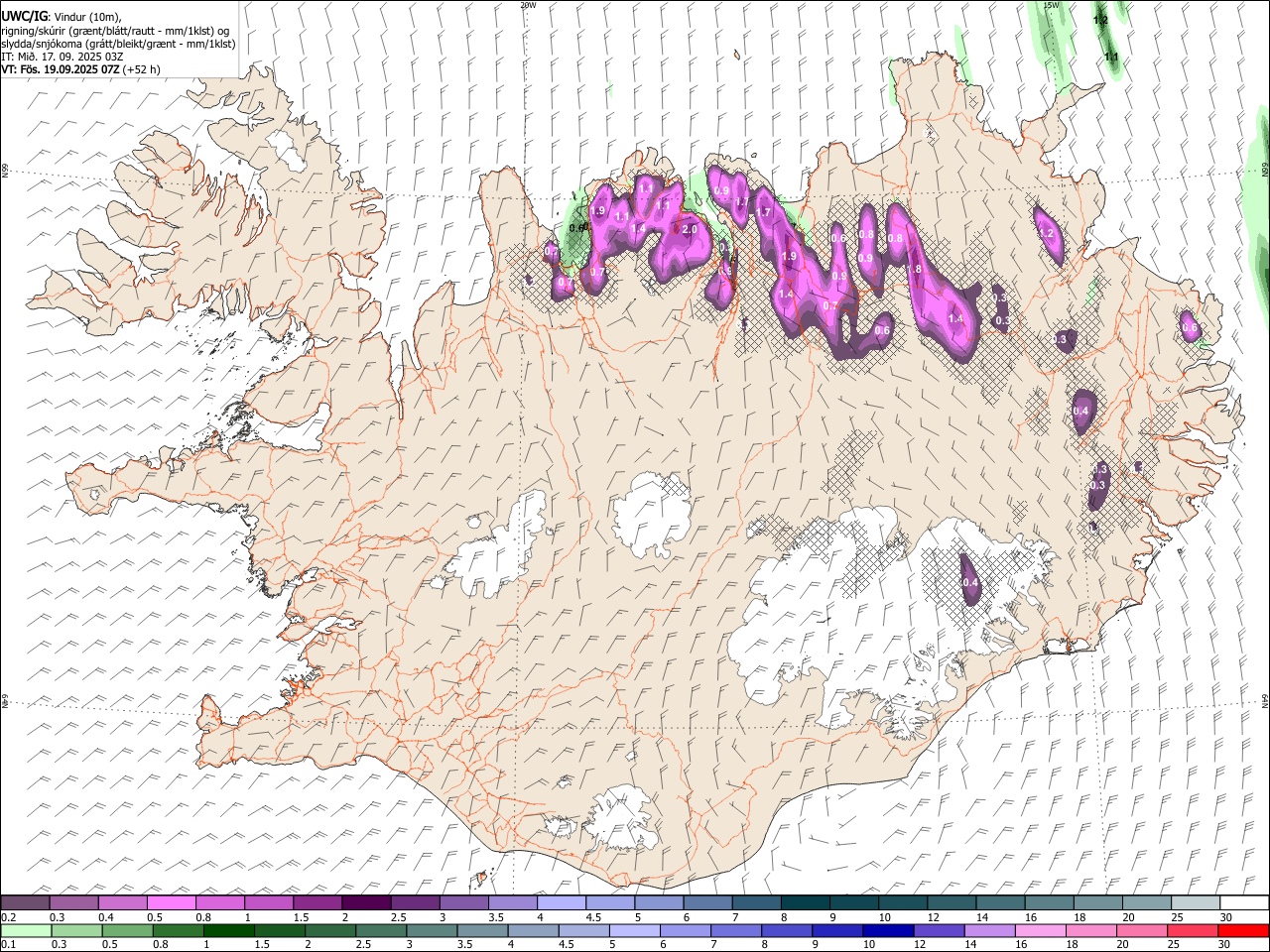Click the pink rain swatch labeled 20
Screen dimensions: 1270x952
tap(1143, 931)
